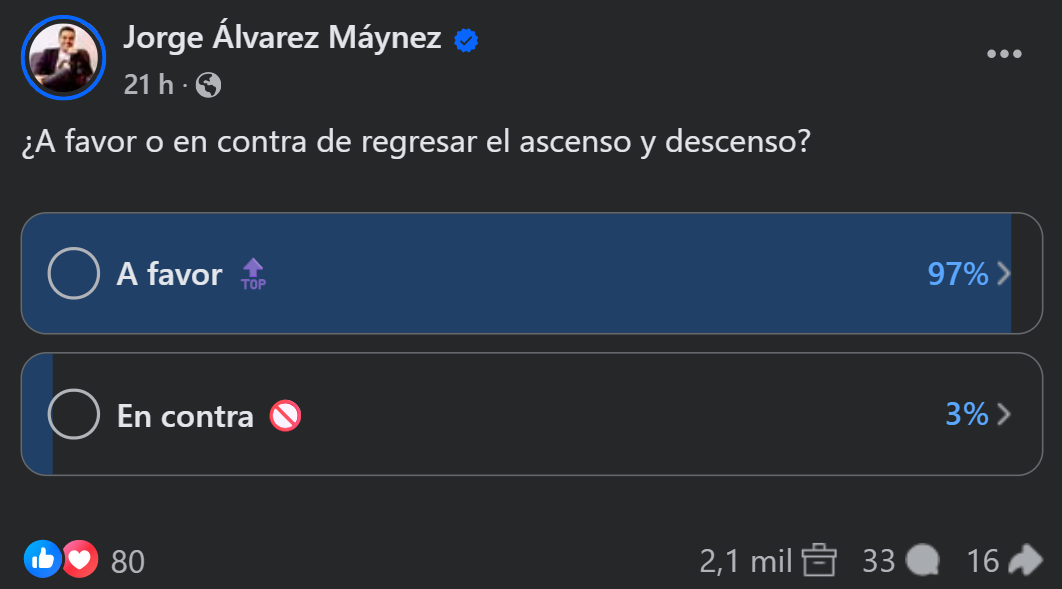The height and width of the screenshot is (589, 1062).
Task: Click the 21 h timestamp link
Action: coord(148,85)
